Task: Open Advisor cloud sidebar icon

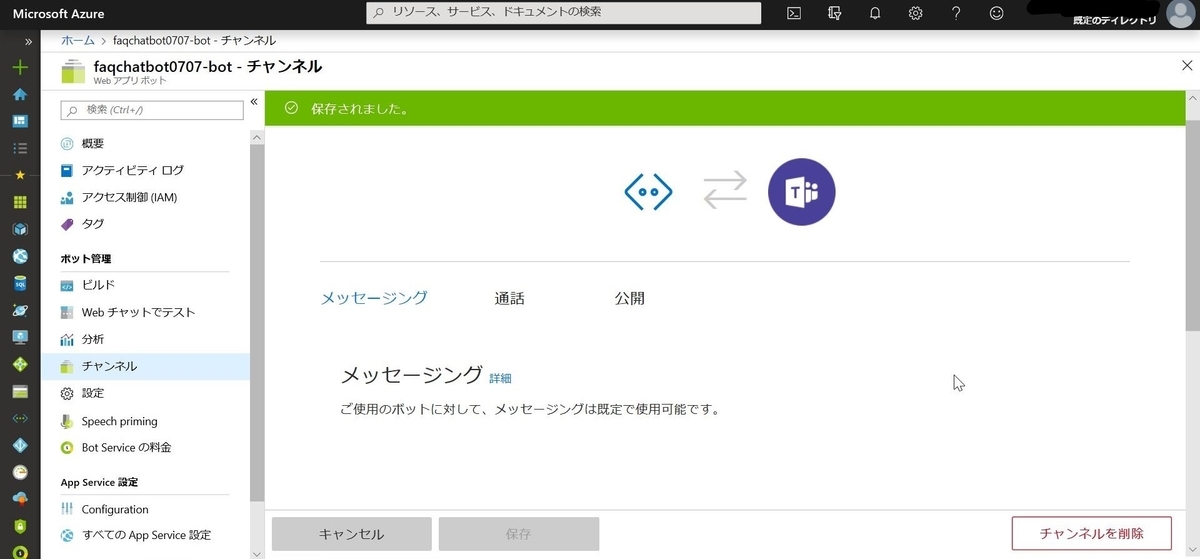Action: pyautogui.click(x=20, y=499)
